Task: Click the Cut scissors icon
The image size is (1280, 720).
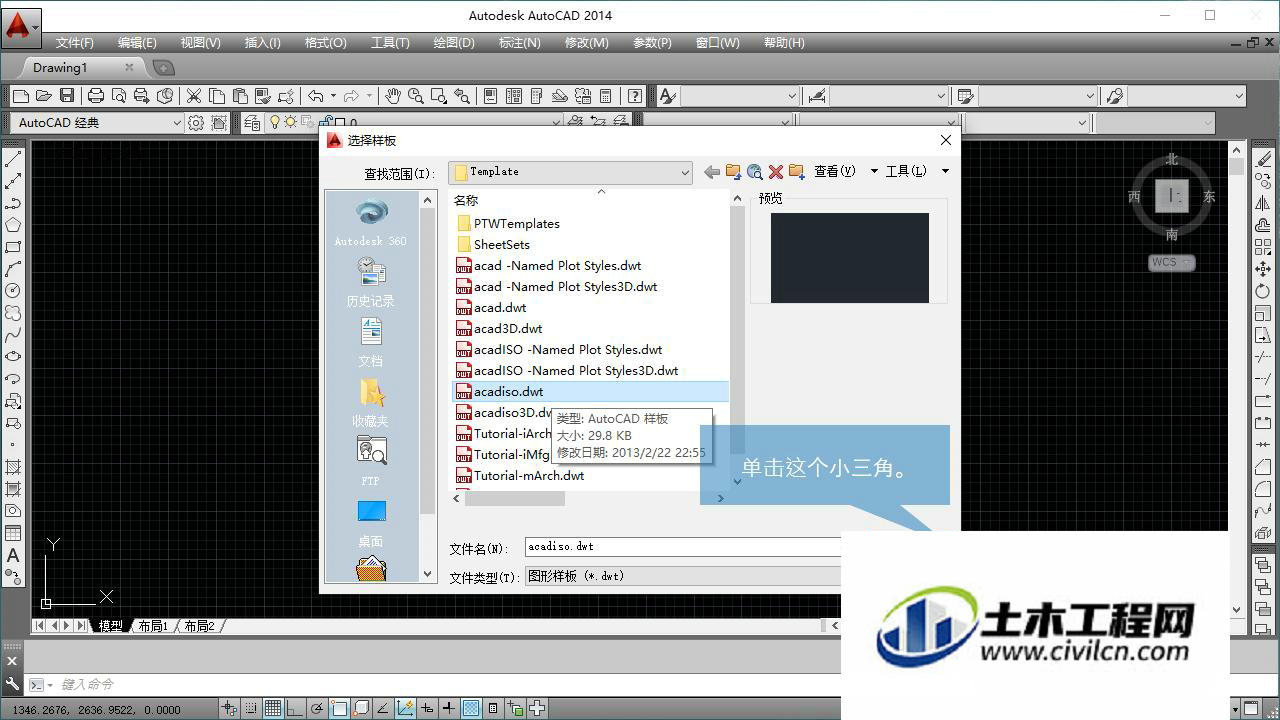Action: click(x=194, y=96)
